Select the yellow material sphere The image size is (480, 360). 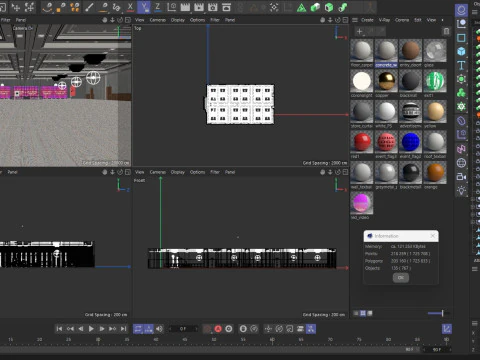[435, 111]
